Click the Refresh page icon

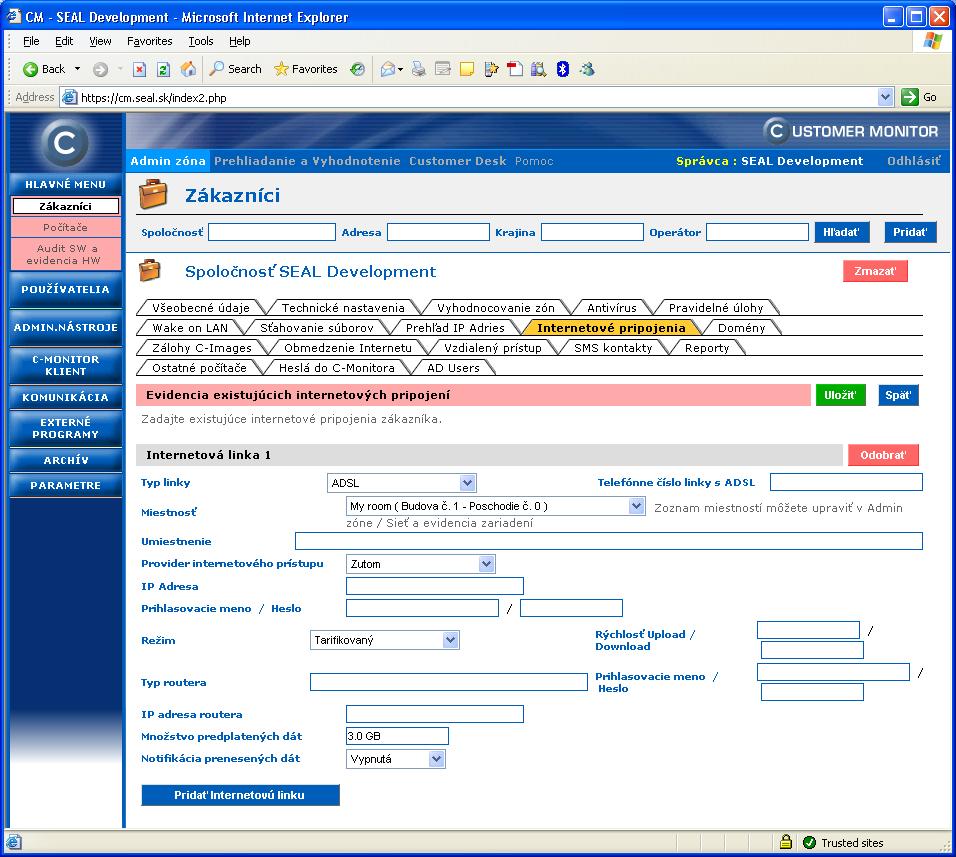click(163, 69)
